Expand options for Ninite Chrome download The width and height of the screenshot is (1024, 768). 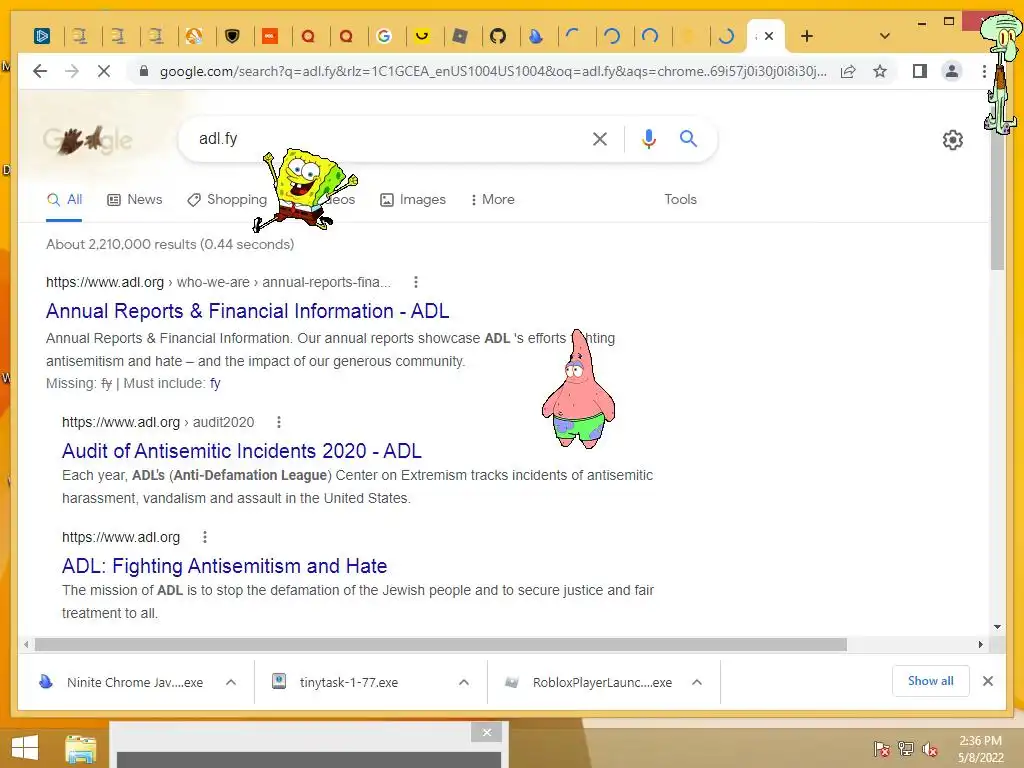tap(231, 682)
